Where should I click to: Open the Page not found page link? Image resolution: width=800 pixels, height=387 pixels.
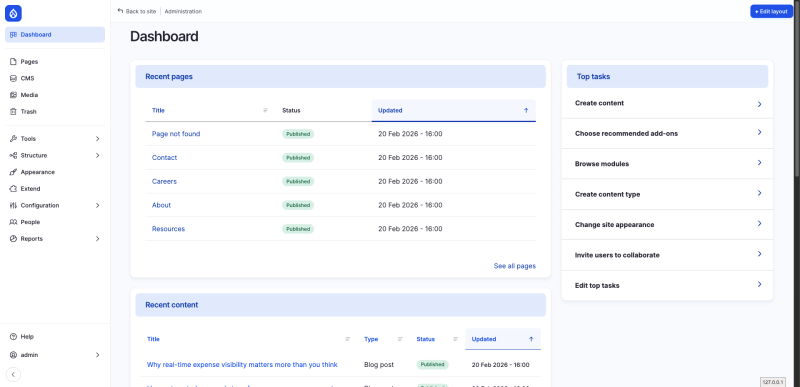tap(176, 134)
